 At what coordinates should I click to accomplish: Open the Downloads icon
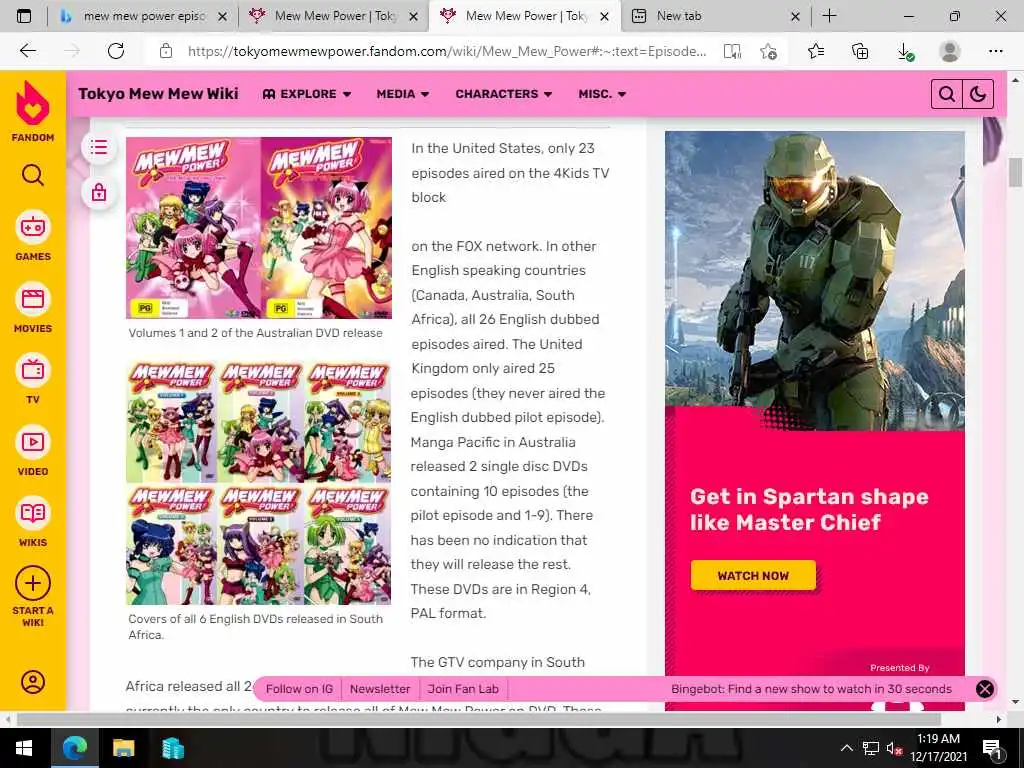pyautogui.click(x=904, y=51)
